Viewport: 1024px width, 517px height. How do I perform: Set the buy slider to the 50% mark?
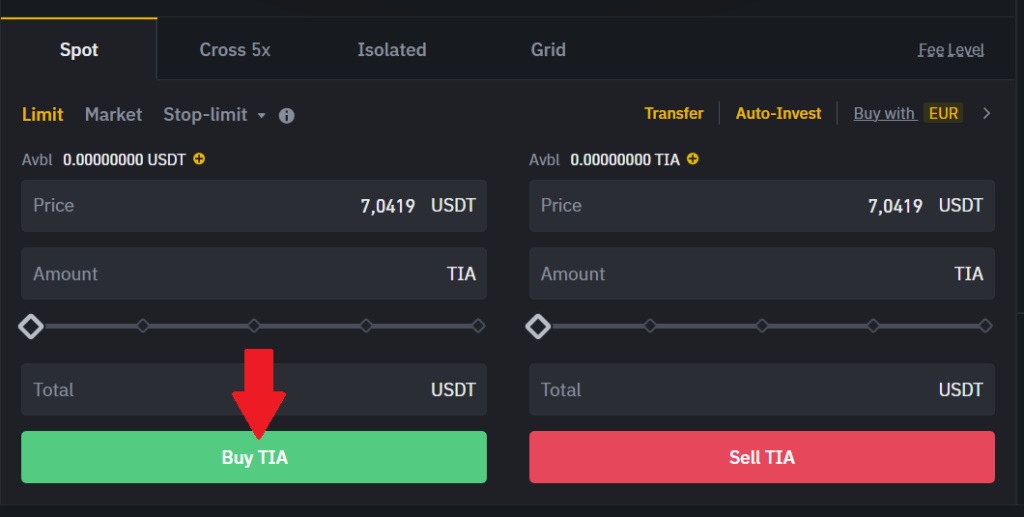[254, 326]
